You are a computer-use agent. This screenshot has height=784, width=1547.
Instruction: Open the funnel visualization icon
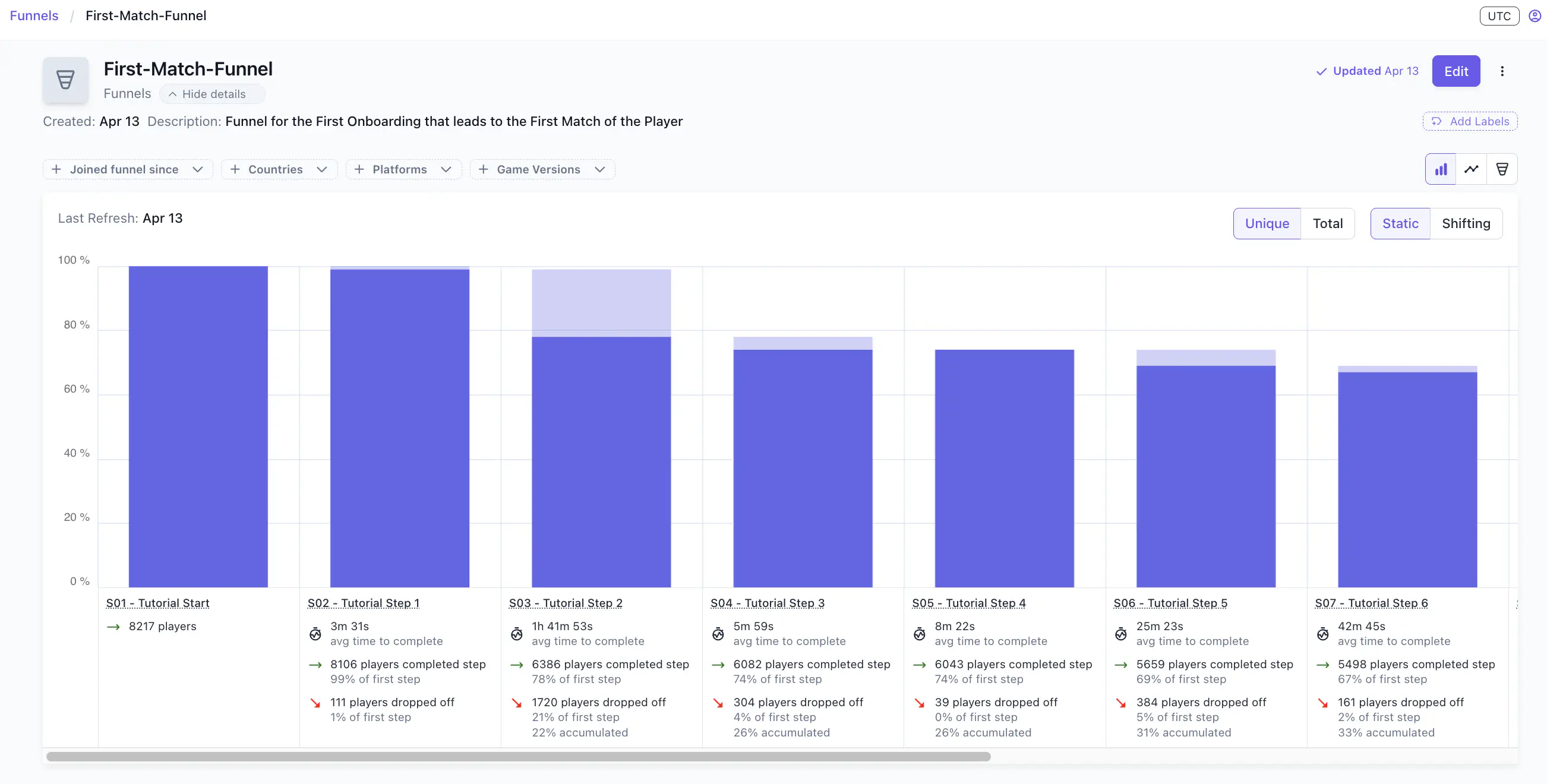click(1503, 169)
